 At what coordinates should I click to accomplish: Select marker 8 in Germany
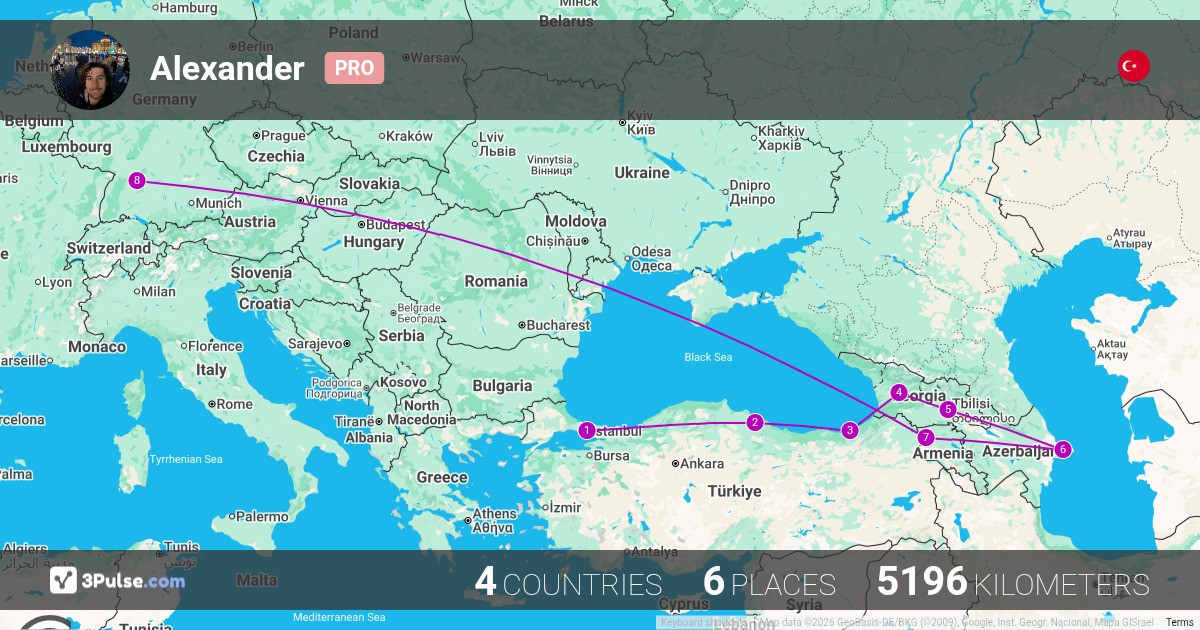[x=137, y=181]
